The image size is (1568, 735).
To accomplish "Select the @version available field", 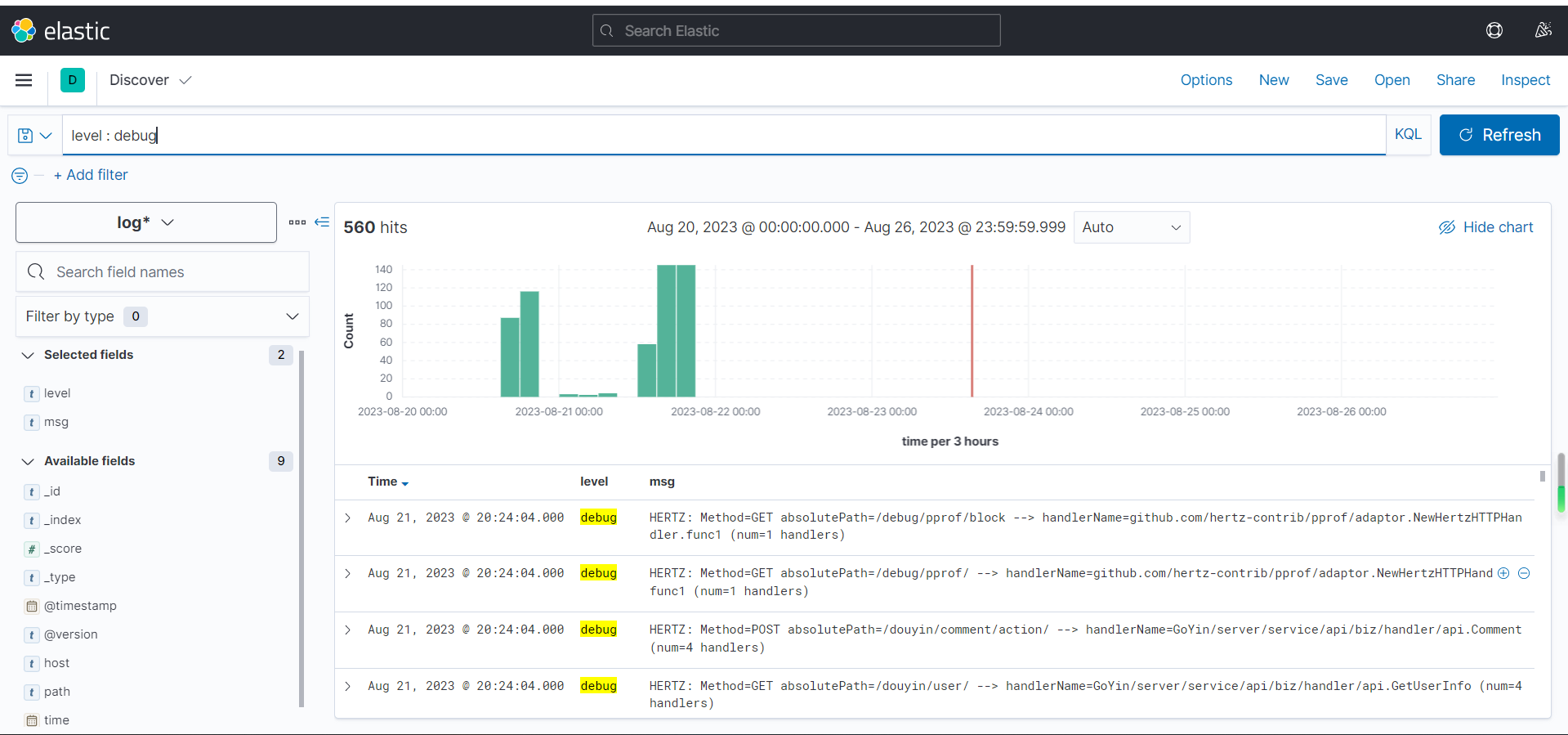I will (x=71, y=634).
